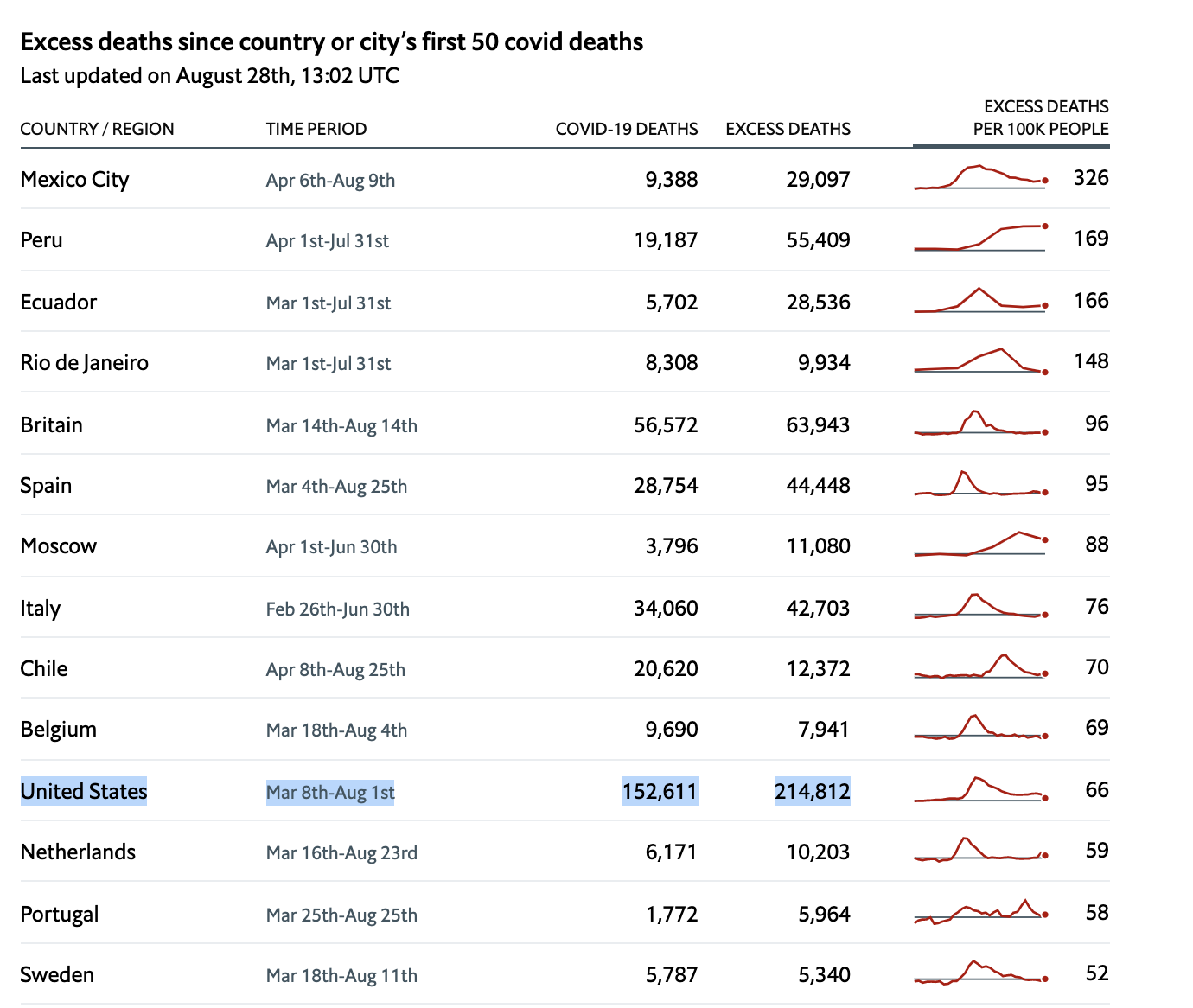Screen dimensions: 1193x1008
Task: Click the United States sparkline chart
Action: (x=980, y=789)
